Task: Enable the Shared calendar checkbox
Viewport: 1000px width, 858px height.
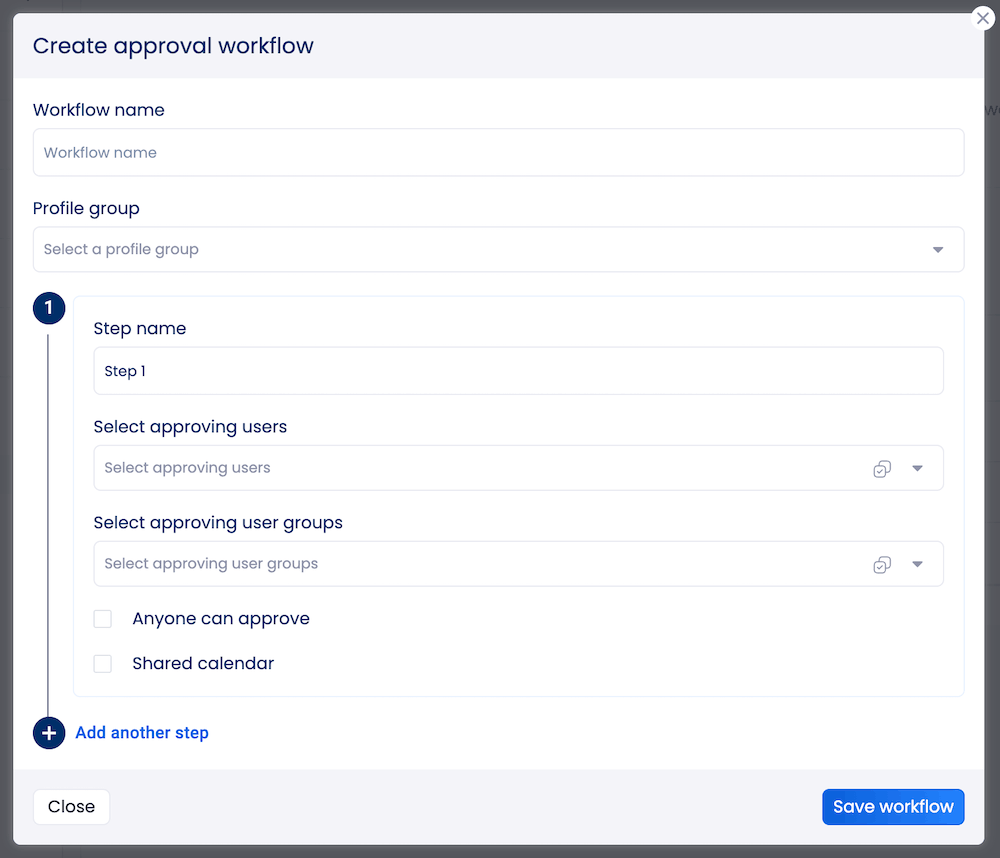Action: [102, 663]
